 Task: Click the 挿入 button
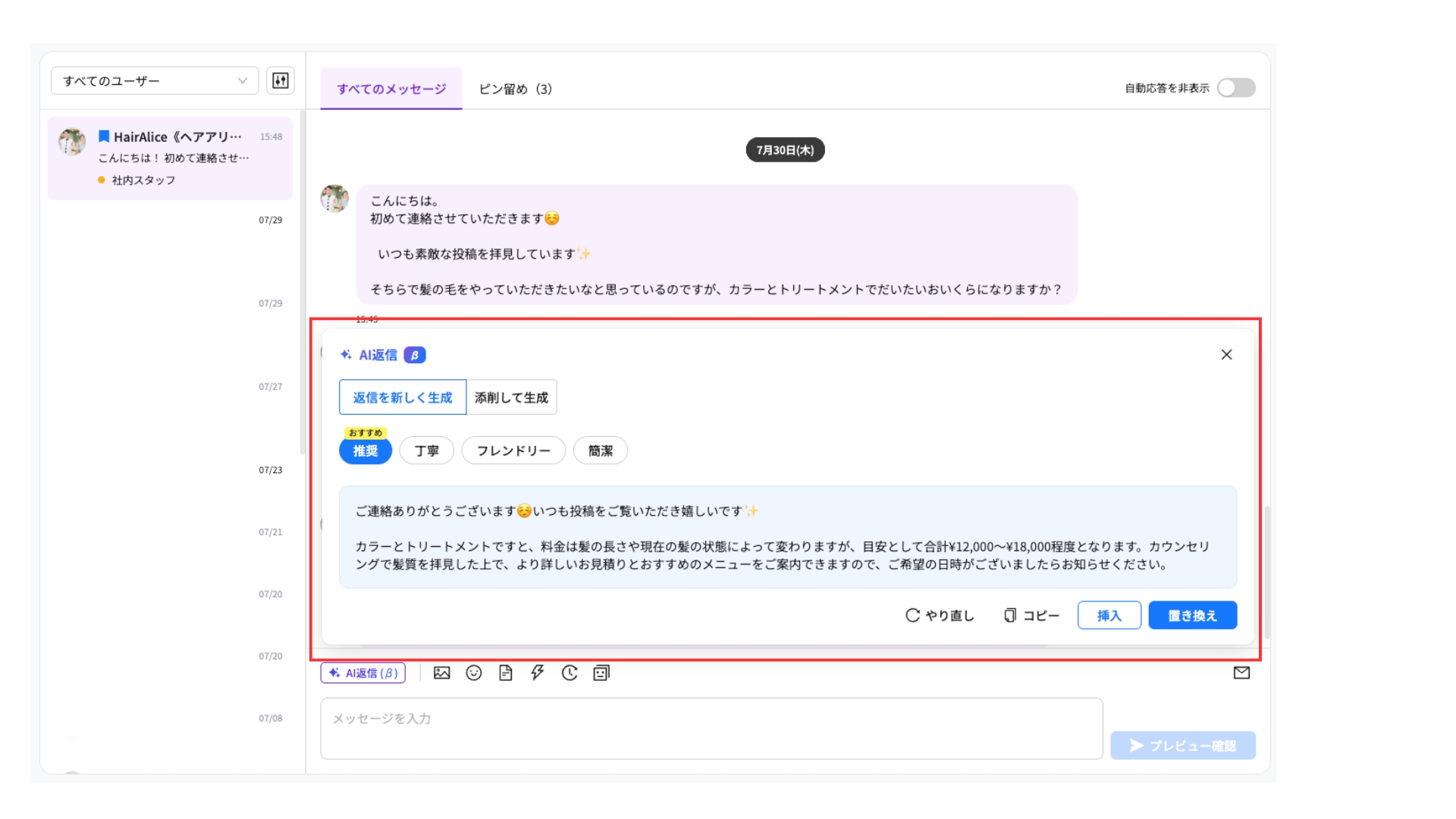click(1109, 615)
